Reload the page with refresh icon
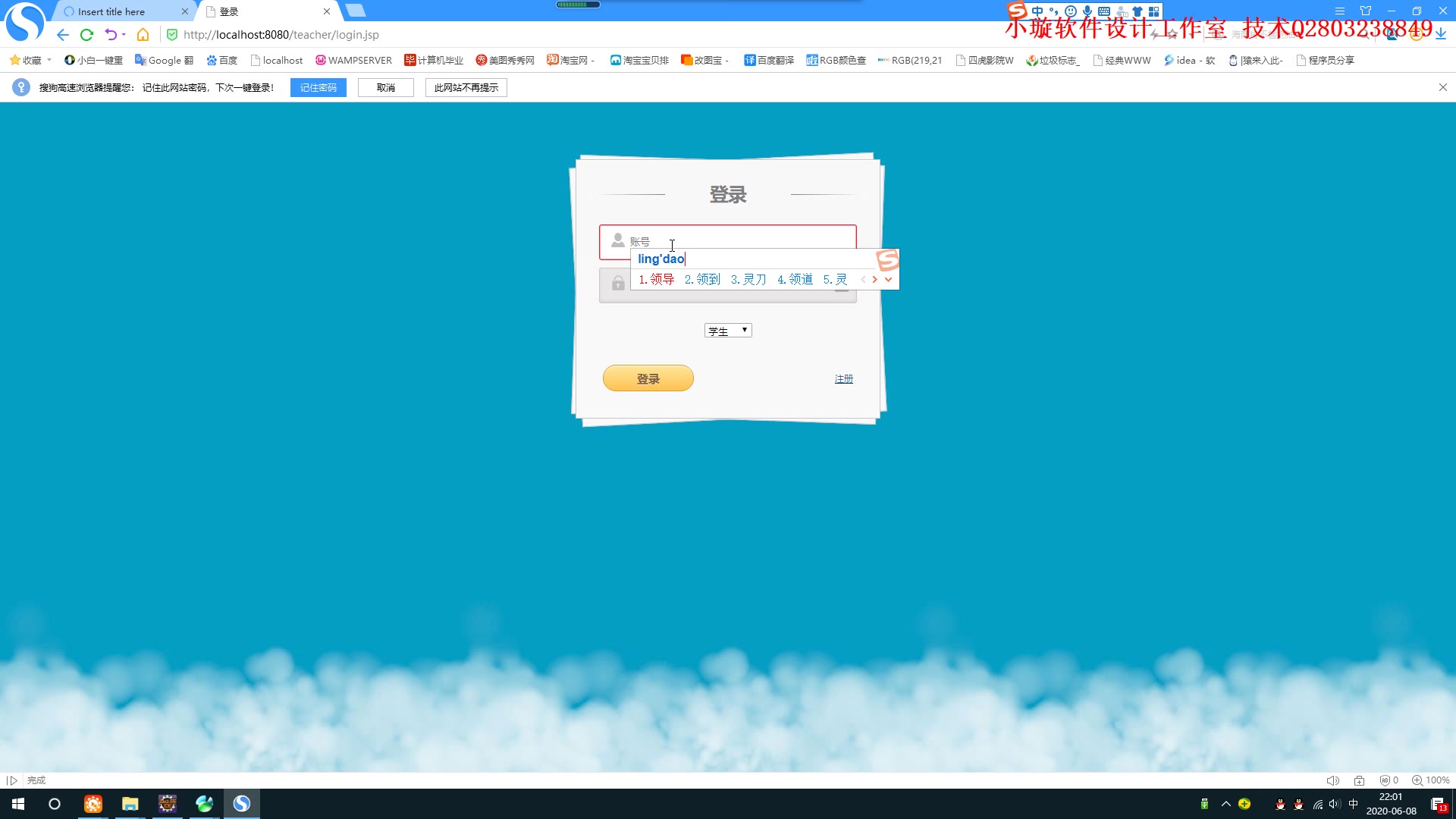This screenshot has width=1456, height=819. (86, 35)
